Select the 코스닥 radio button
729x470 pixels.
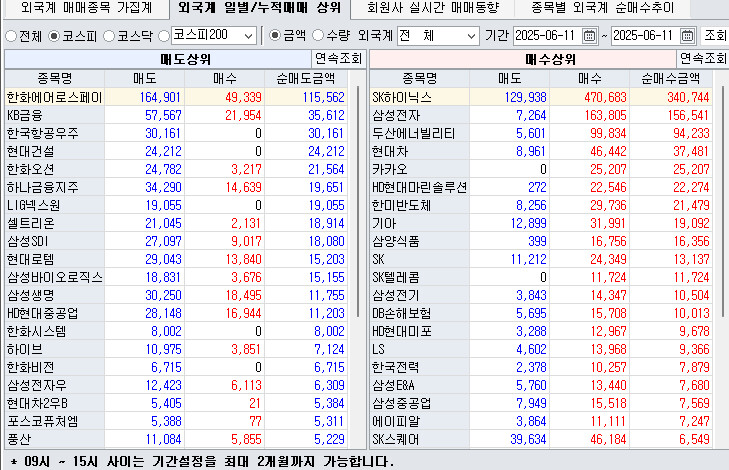coord(109,36)
